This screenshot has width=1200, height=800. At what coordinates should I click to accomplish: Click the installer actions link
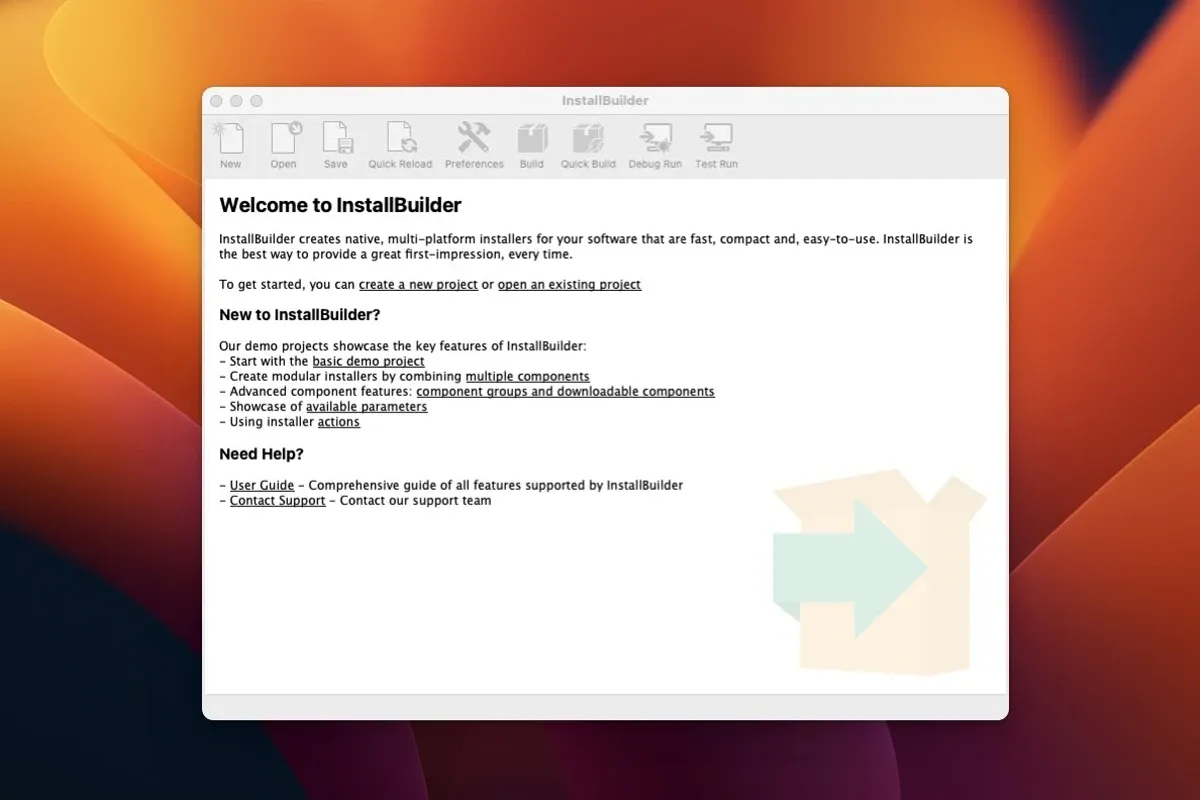coord(338,421)
